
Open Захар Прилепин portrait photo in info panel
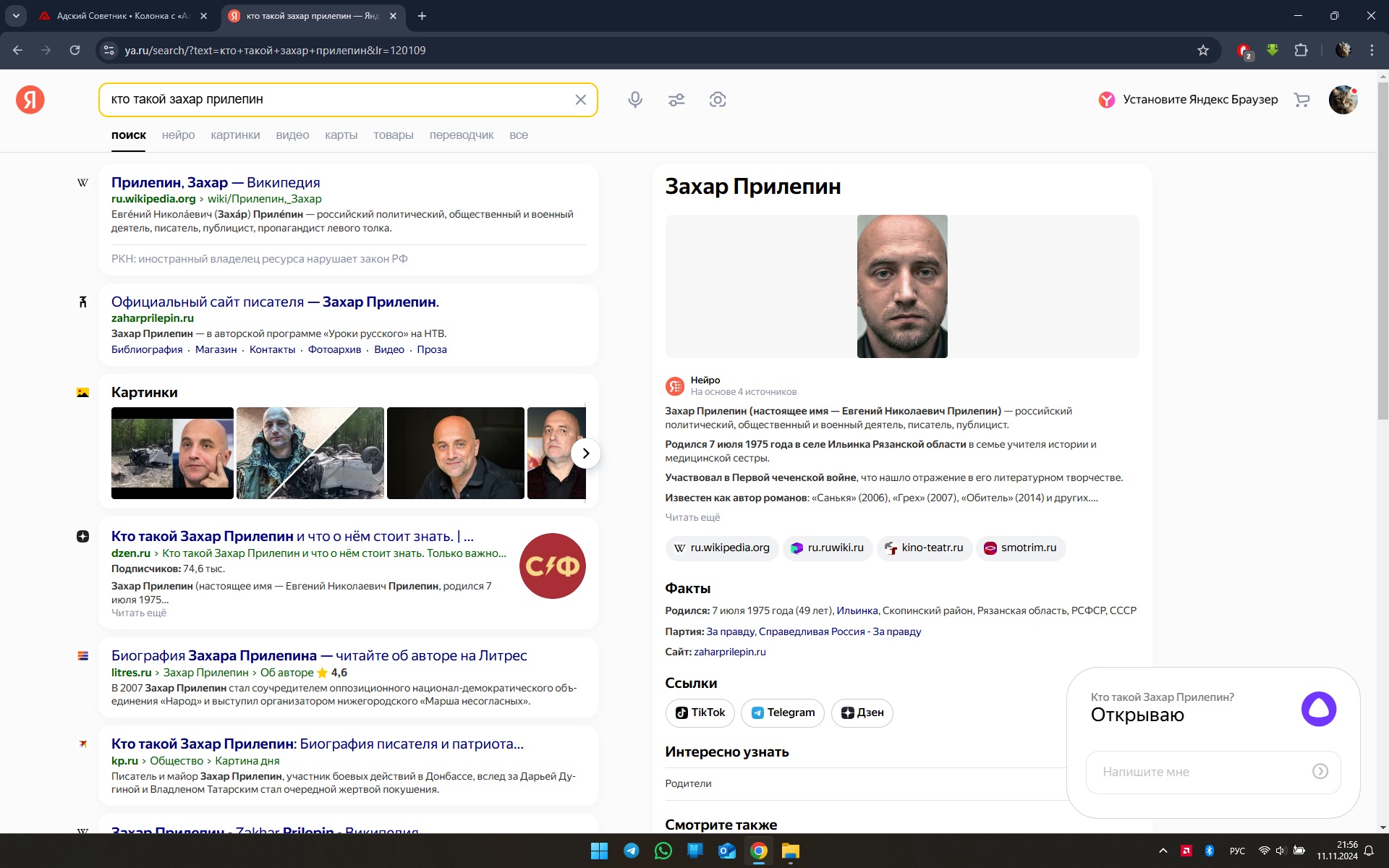902,286
